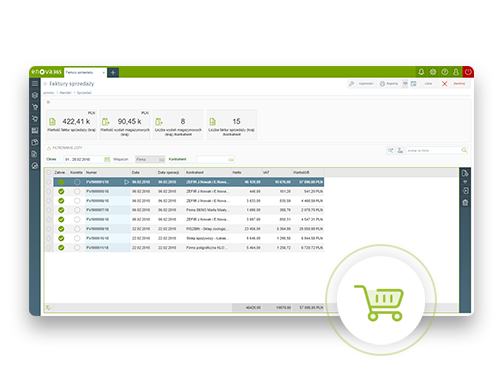Select the PISZBIN contractor cell
This screenshot has height=383, width=500.
tap(207, 229)
